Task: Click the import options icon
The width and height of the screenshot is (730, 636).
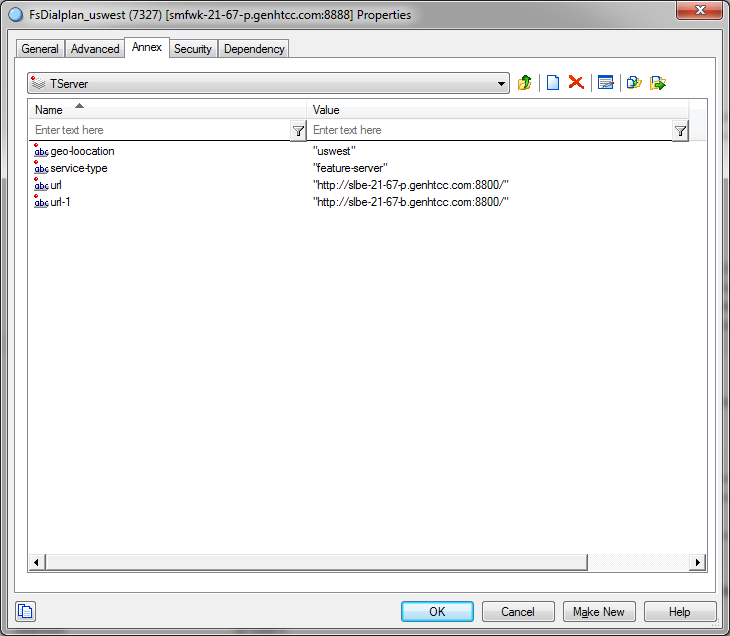Action: pyautogui.click(x=633, y=83)
